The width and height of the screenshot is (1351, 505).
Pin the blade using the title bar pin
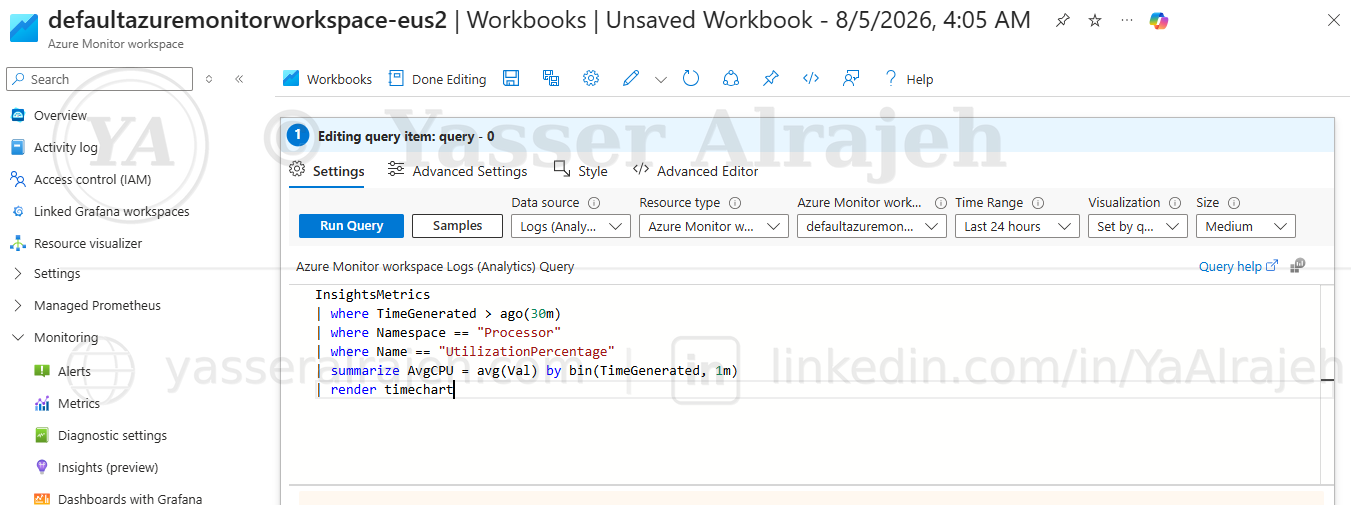(1063, 21)
